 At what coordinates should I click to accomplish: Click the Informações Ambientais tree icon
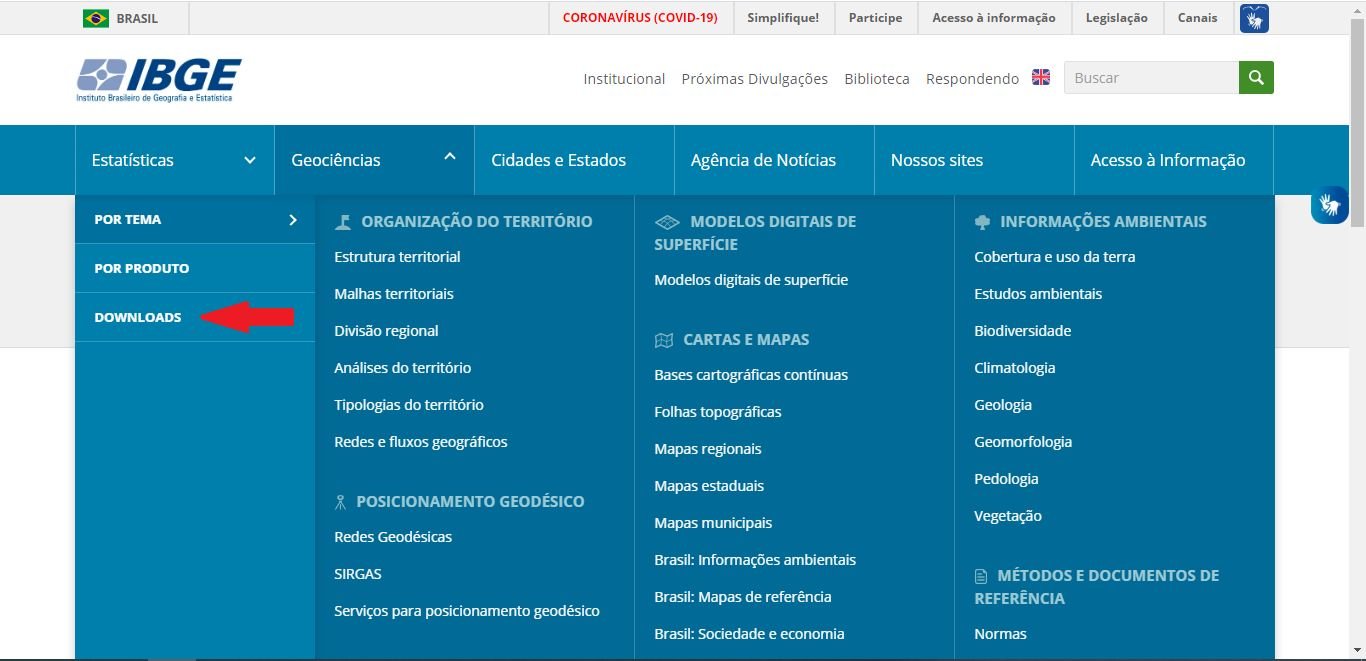[982, 222]
